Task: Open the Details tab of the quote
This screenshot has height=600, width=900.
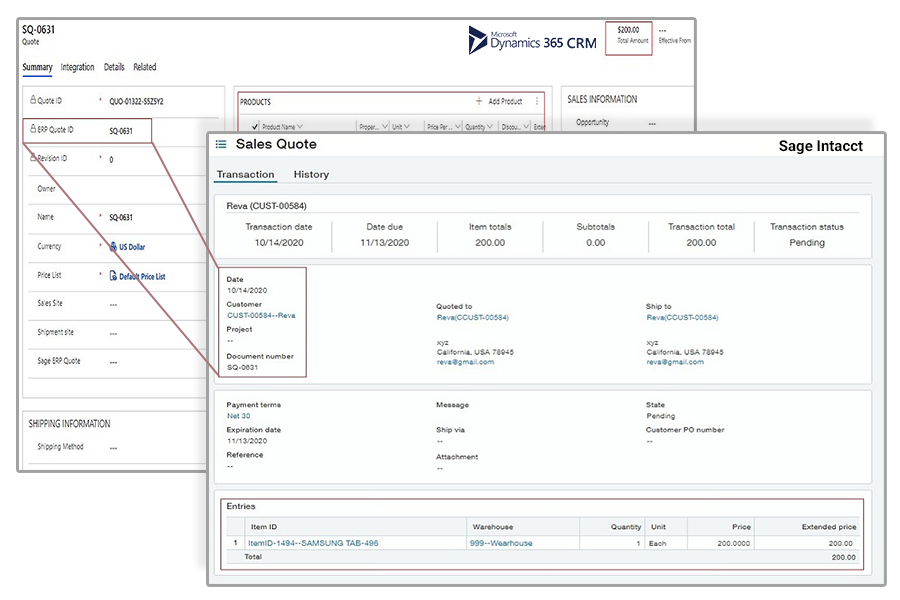Action: tap(114, 67)
